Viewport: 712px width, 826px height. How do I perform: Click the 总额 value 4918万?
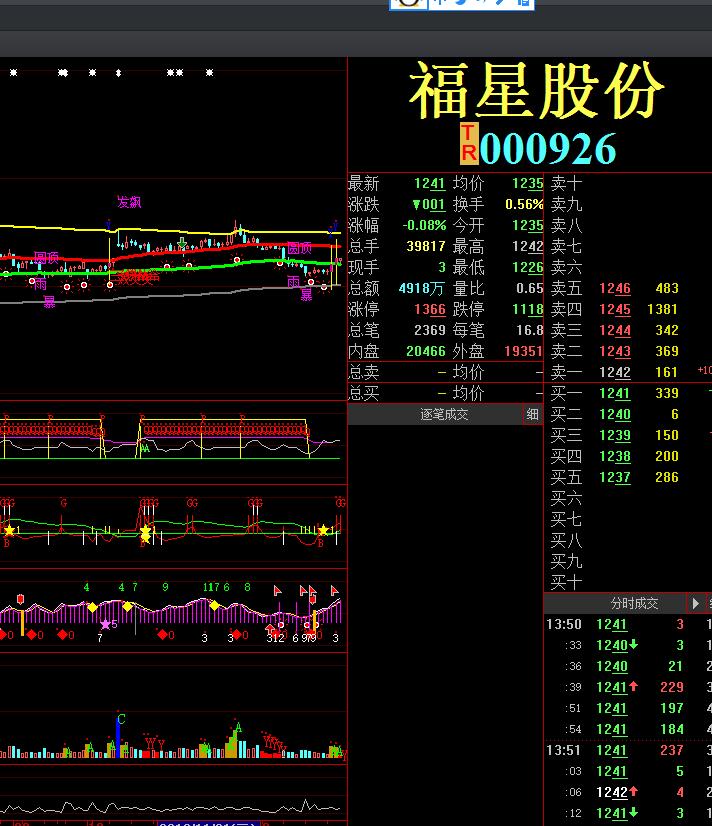tap(422, 288)
